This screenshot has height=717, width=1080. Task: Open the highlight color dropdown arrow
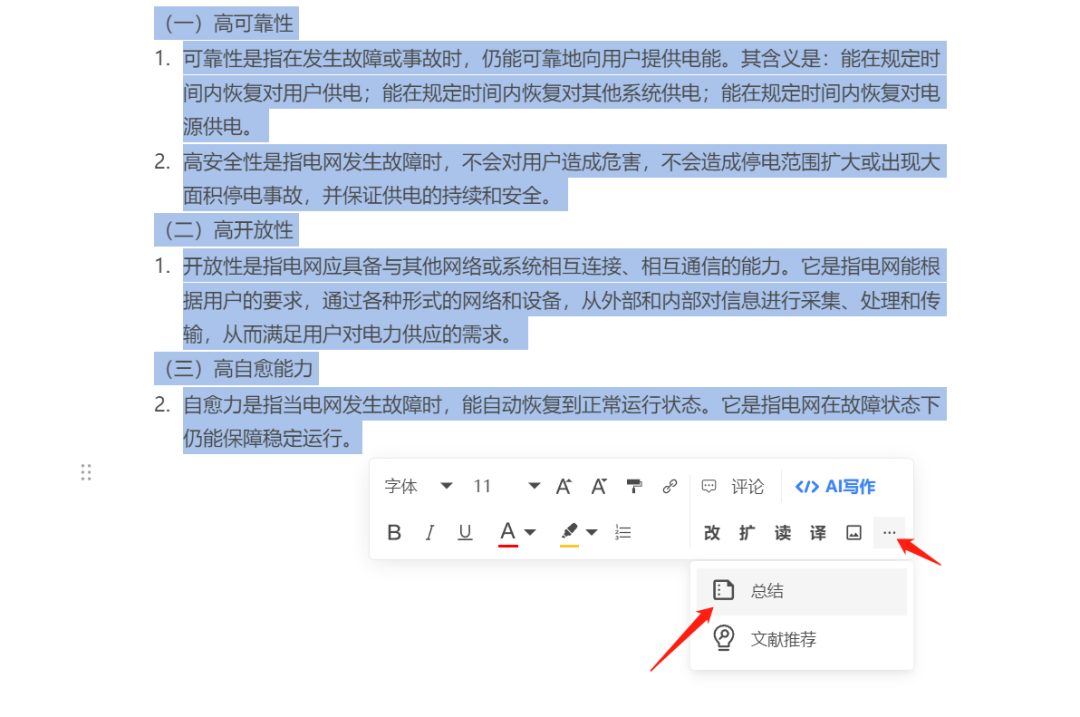[592, 532]
